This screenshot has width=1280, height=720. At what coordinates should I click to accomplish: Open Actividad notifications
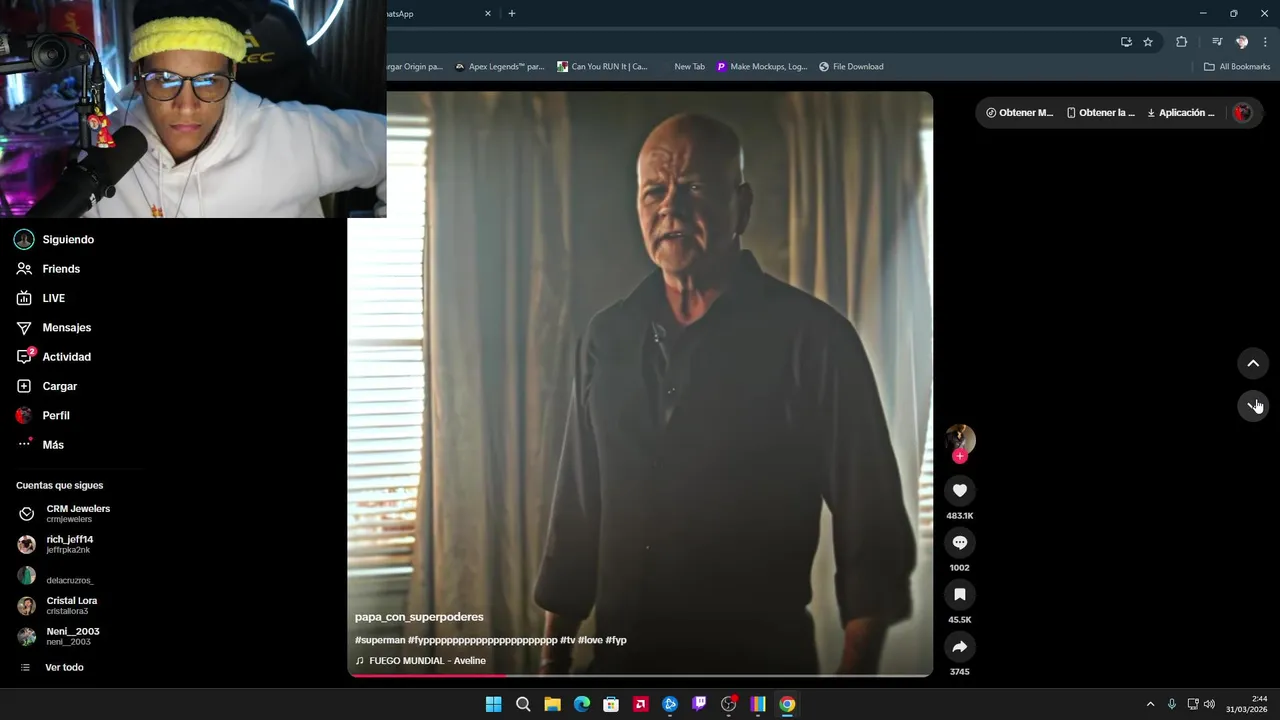(x=53, y=357)
